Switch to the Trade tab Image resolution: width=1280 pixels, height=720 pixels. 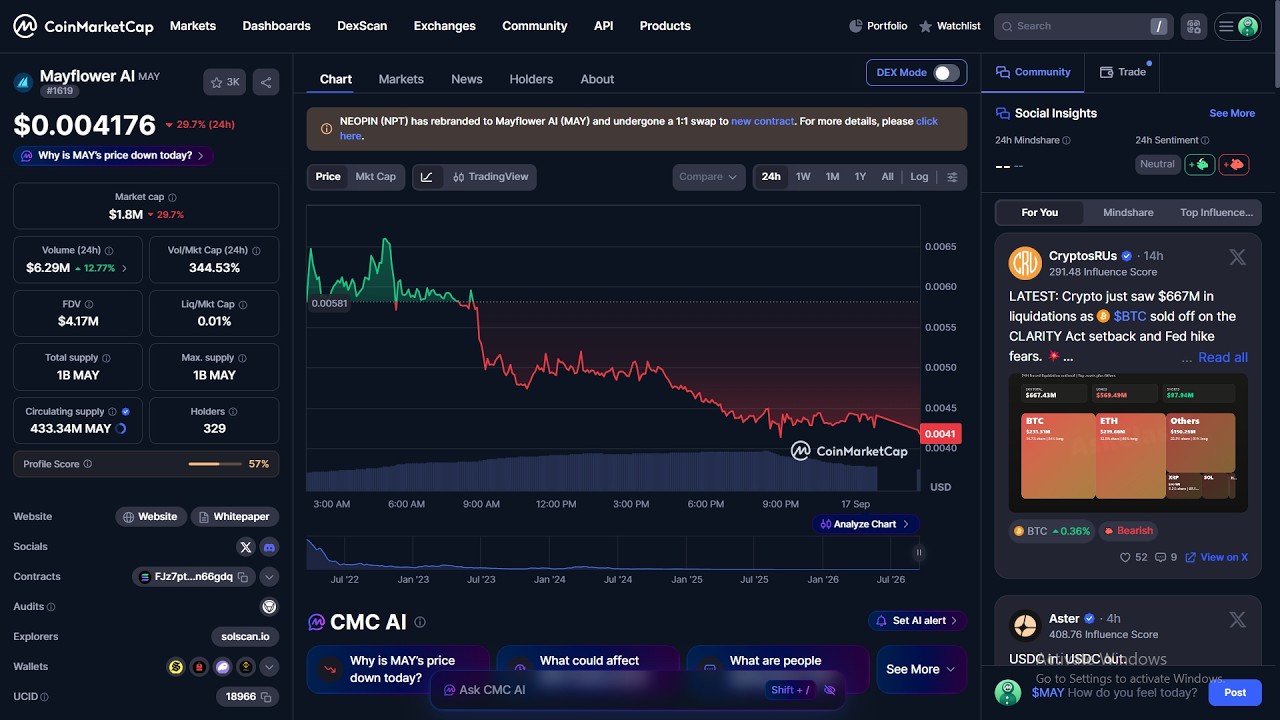[1123, 72]
